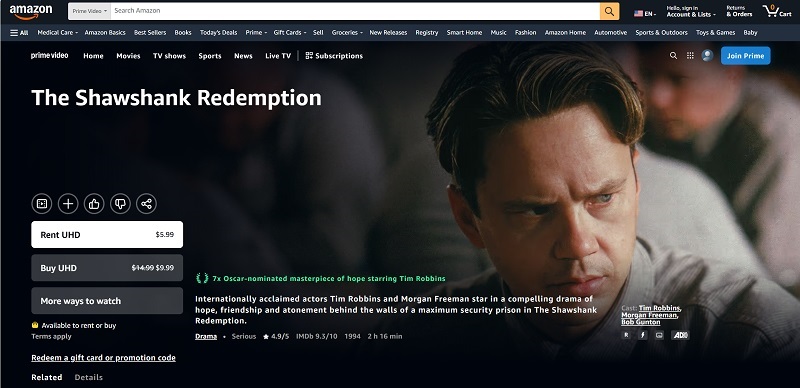Open TV shows menu item
Screen dimensions: 800x388
[x=169, y=56]
